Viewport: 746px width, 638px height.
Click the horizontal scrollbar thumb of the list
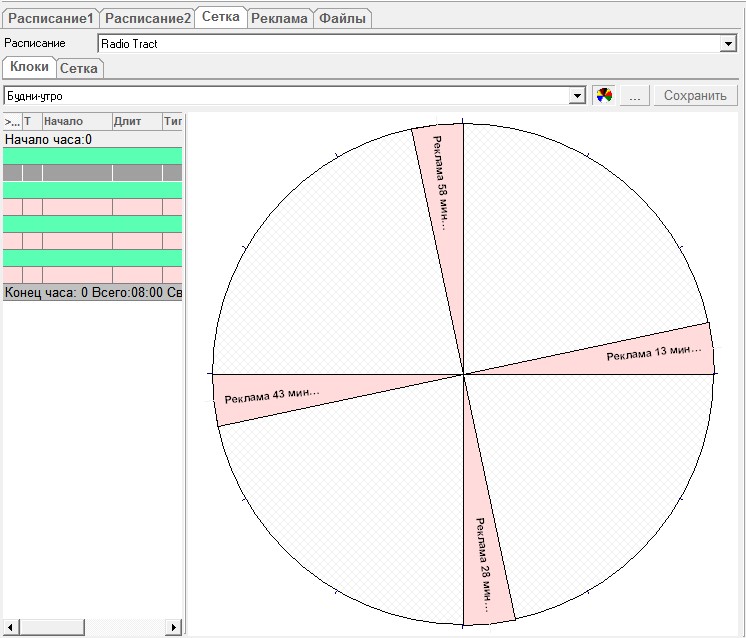pyautogui.click(x=52, y=627)
